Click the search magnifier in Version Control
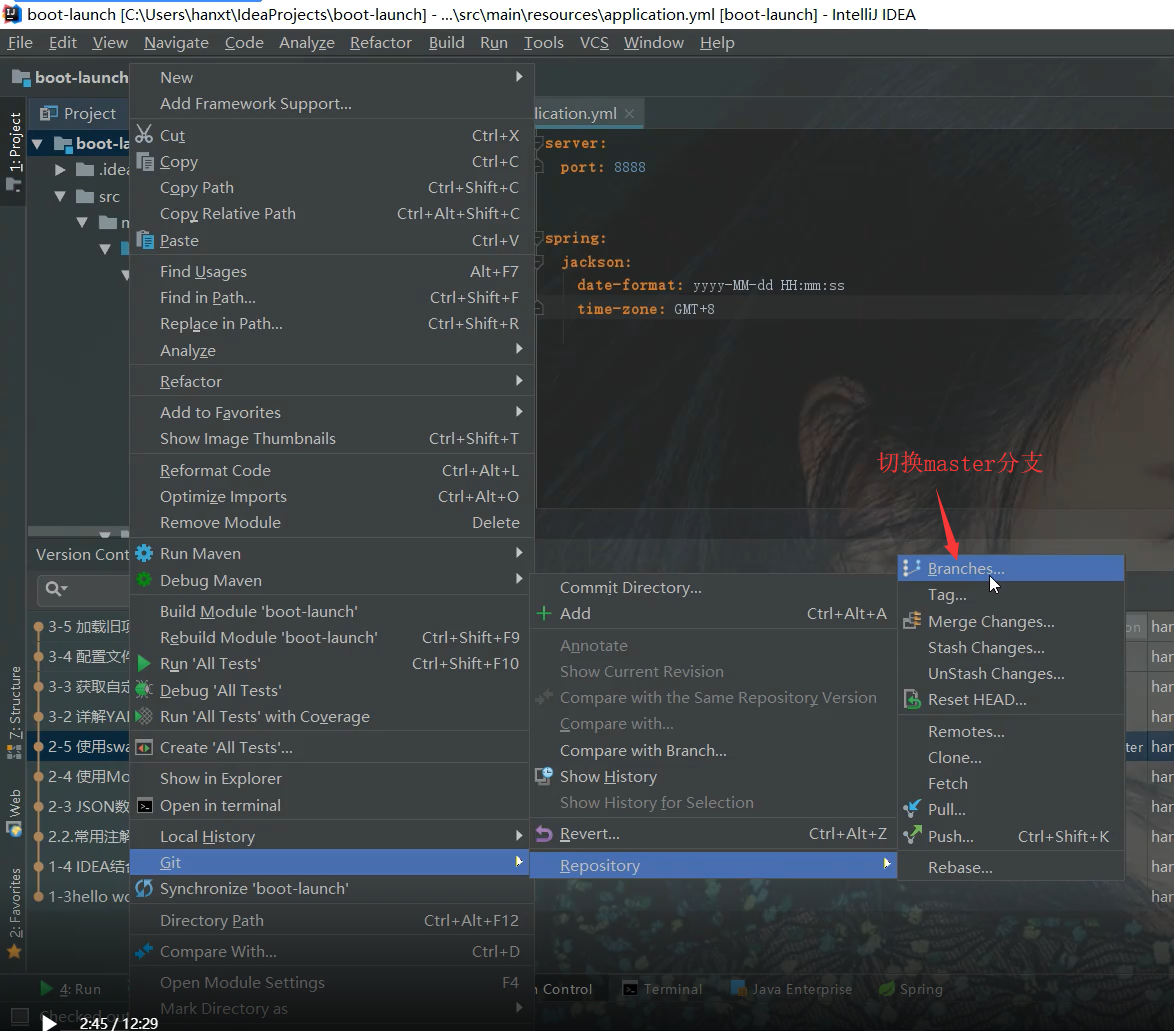 pos(55,589)
